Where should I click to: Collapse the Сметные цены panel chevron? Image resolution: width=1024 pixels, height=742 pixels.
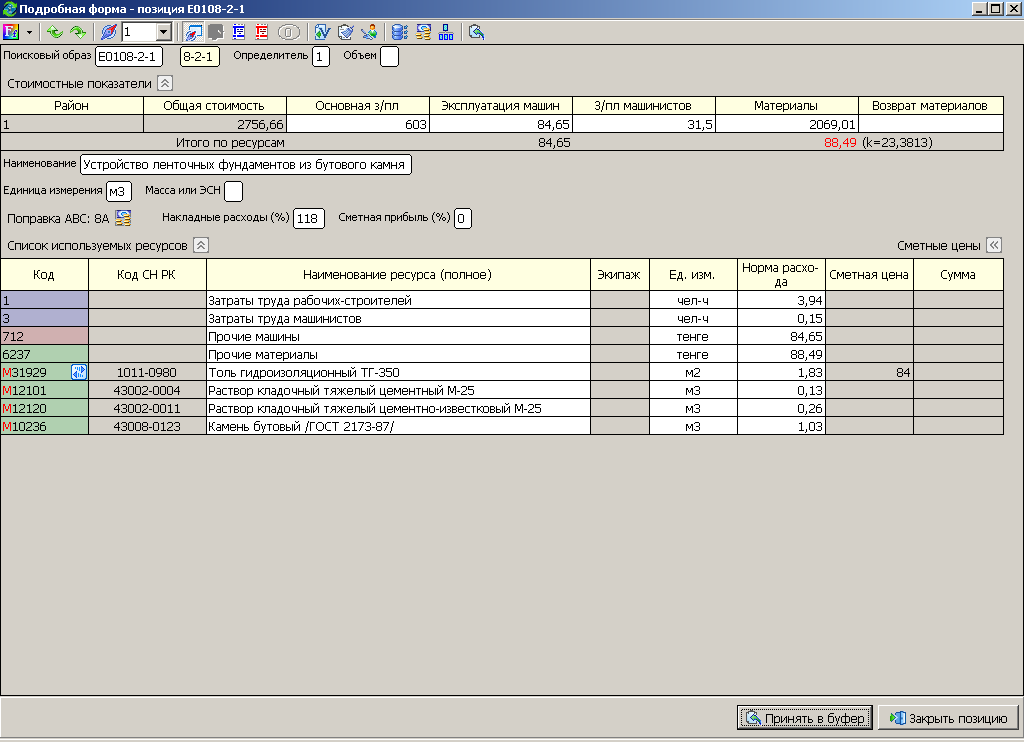pos(994,245)
